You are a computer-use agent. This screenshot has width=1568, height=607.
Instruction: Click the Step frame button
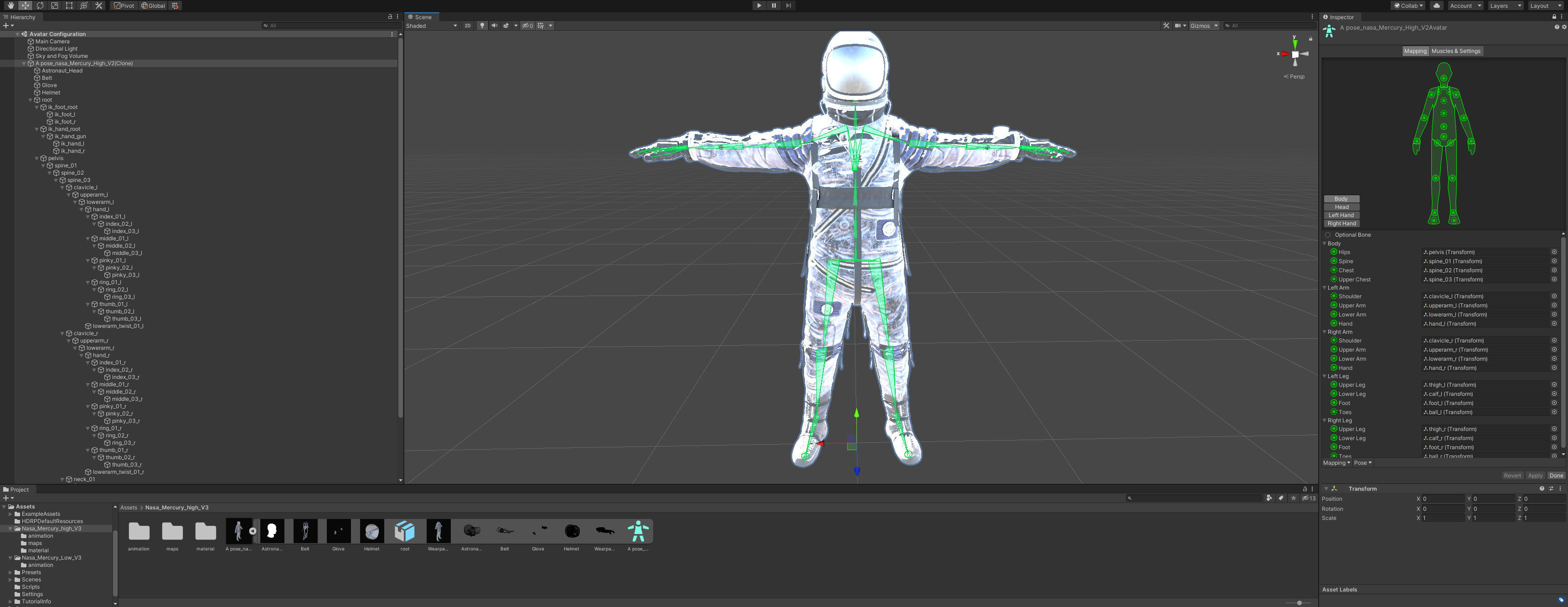click(x=788, y=5)
